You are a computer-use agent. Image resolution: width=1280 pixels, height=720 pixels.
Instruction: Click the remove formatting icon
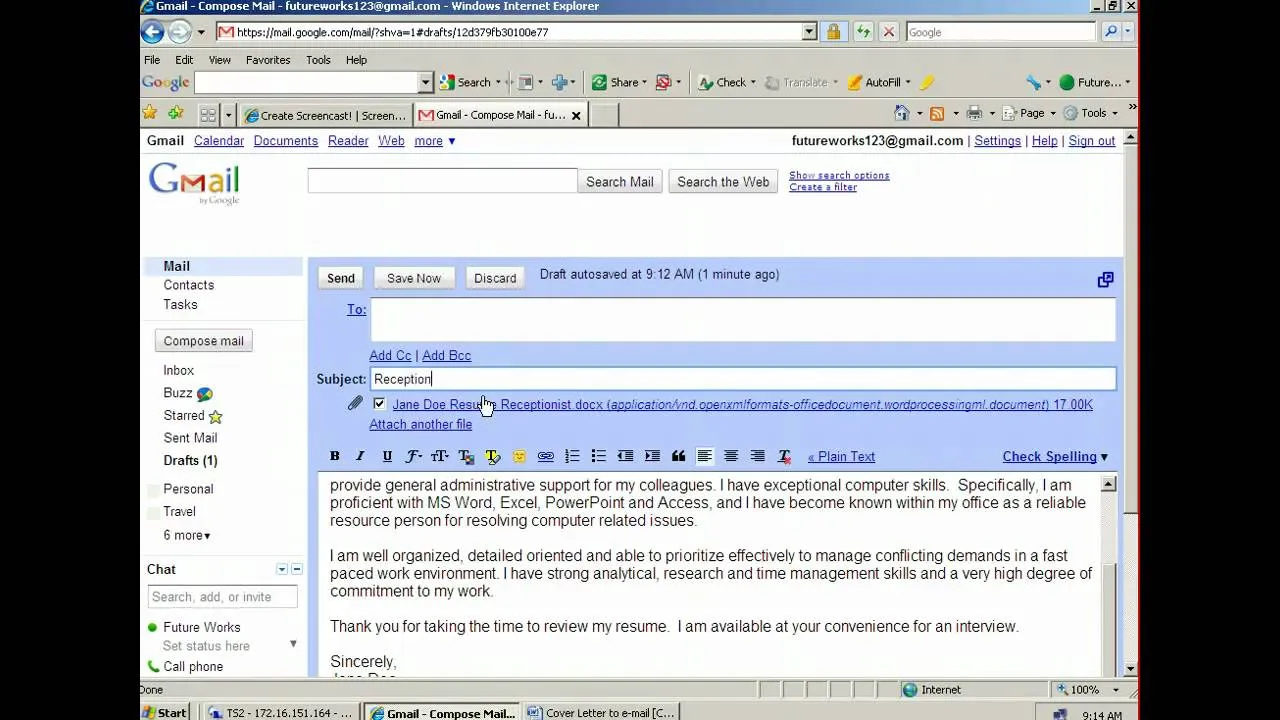click(x=783, y=456)
